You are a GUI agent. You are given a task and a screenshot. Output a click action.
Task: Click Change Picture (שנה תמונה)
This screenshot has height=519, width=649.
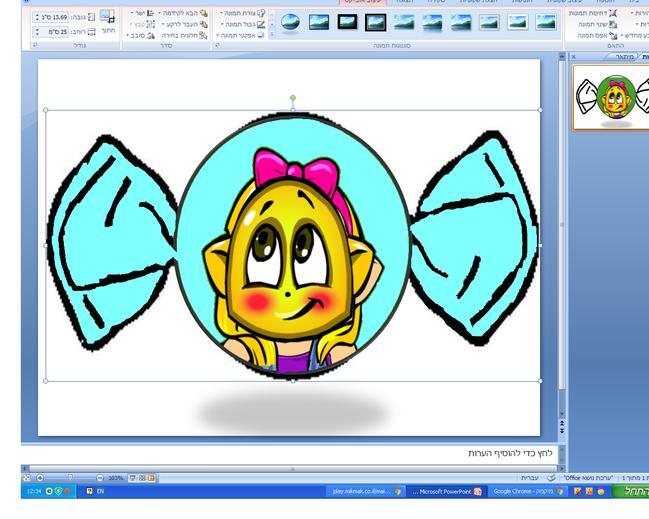coord(598,24)
